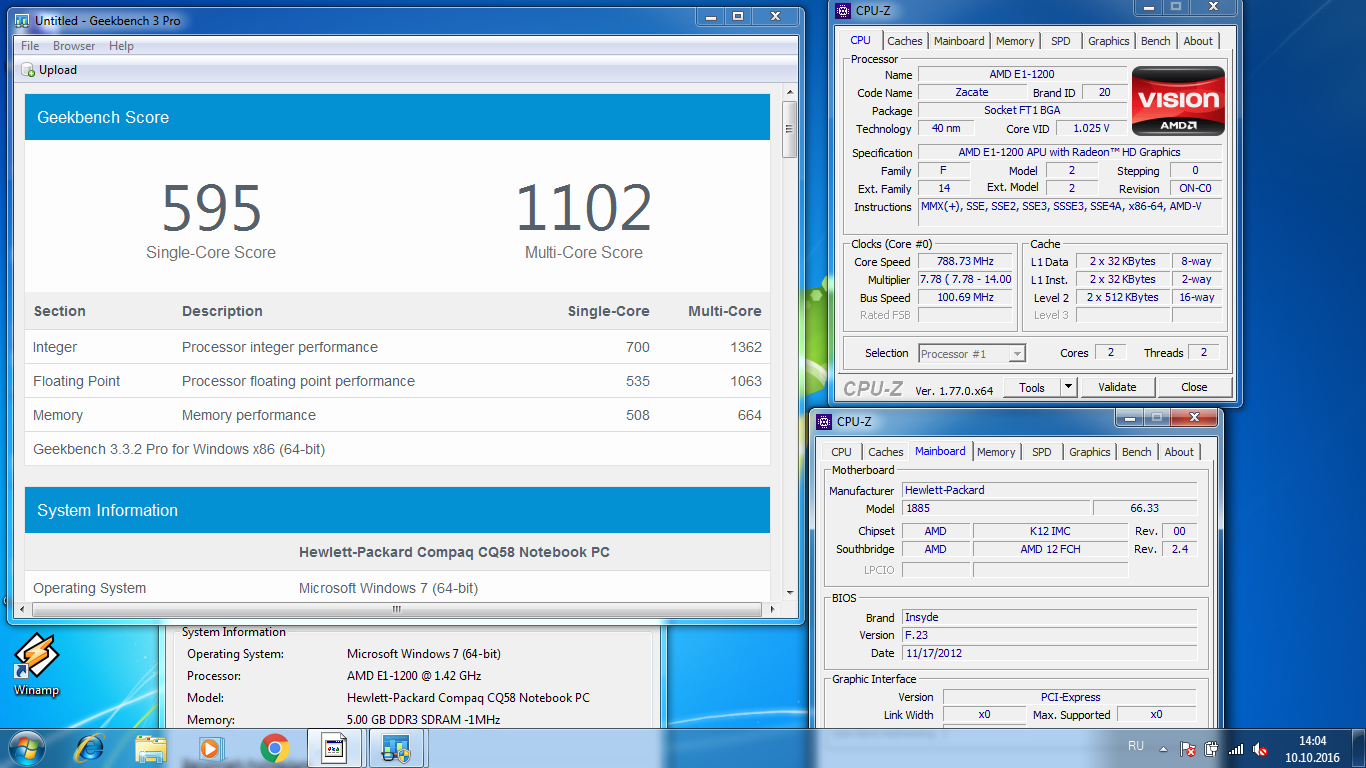
Task: Launch Google Chrome from taskbar
Action: (x=274, y=748)
